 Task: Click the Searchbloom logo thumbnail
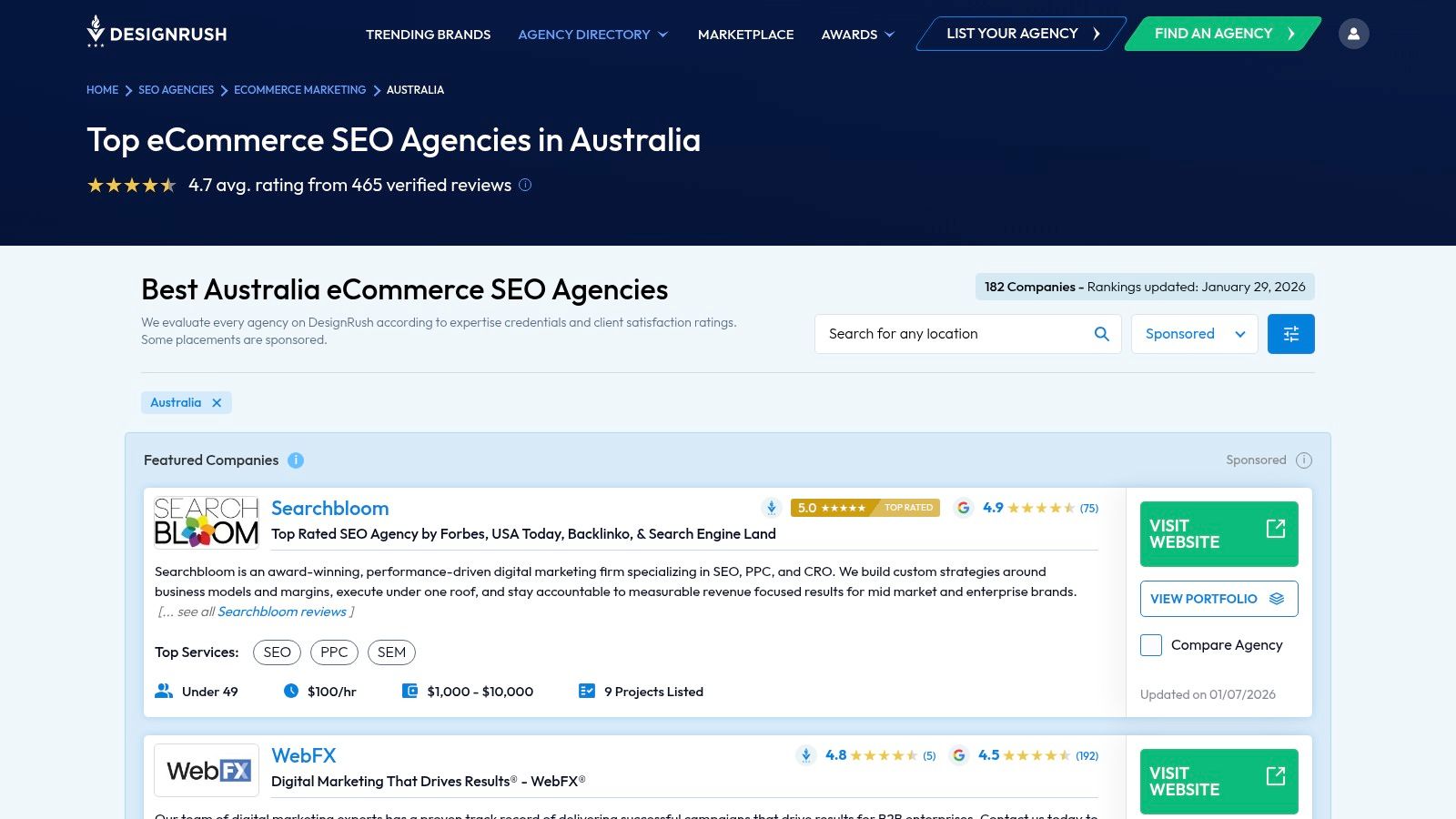coord(207,521)
